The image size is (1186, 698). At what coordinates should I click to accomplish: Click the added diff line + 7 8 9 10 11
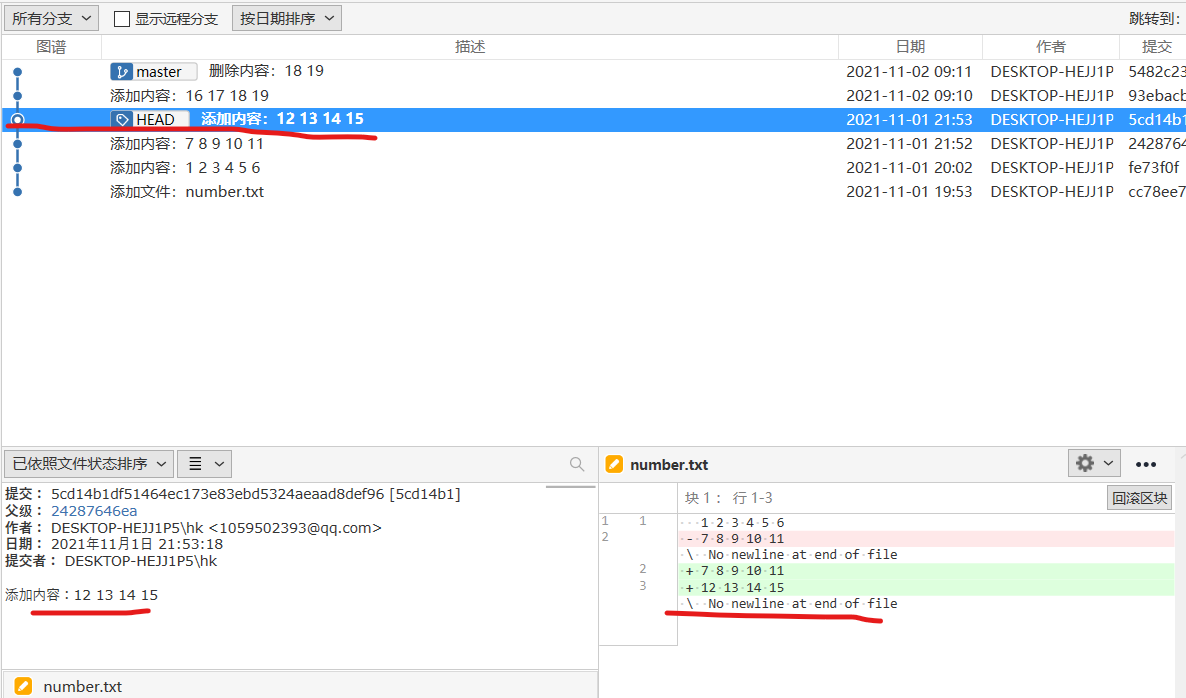[x=926, y=571]
